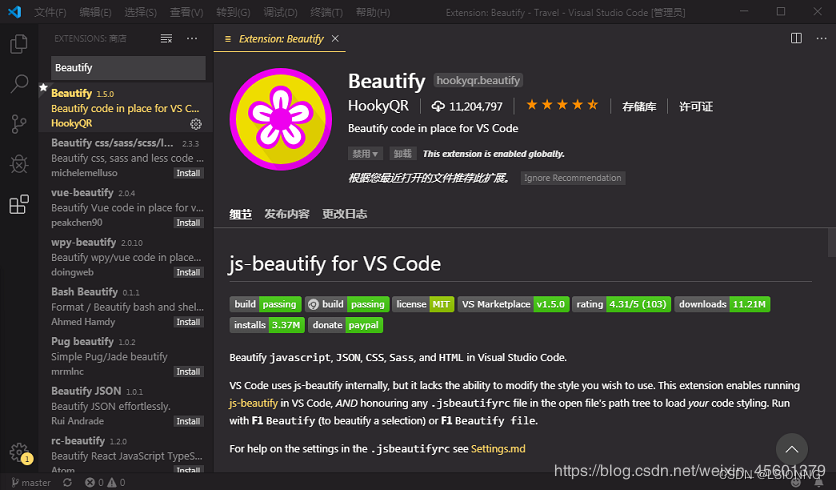
Task: Open the 终端(T) menu
Action: pos(326,12)
